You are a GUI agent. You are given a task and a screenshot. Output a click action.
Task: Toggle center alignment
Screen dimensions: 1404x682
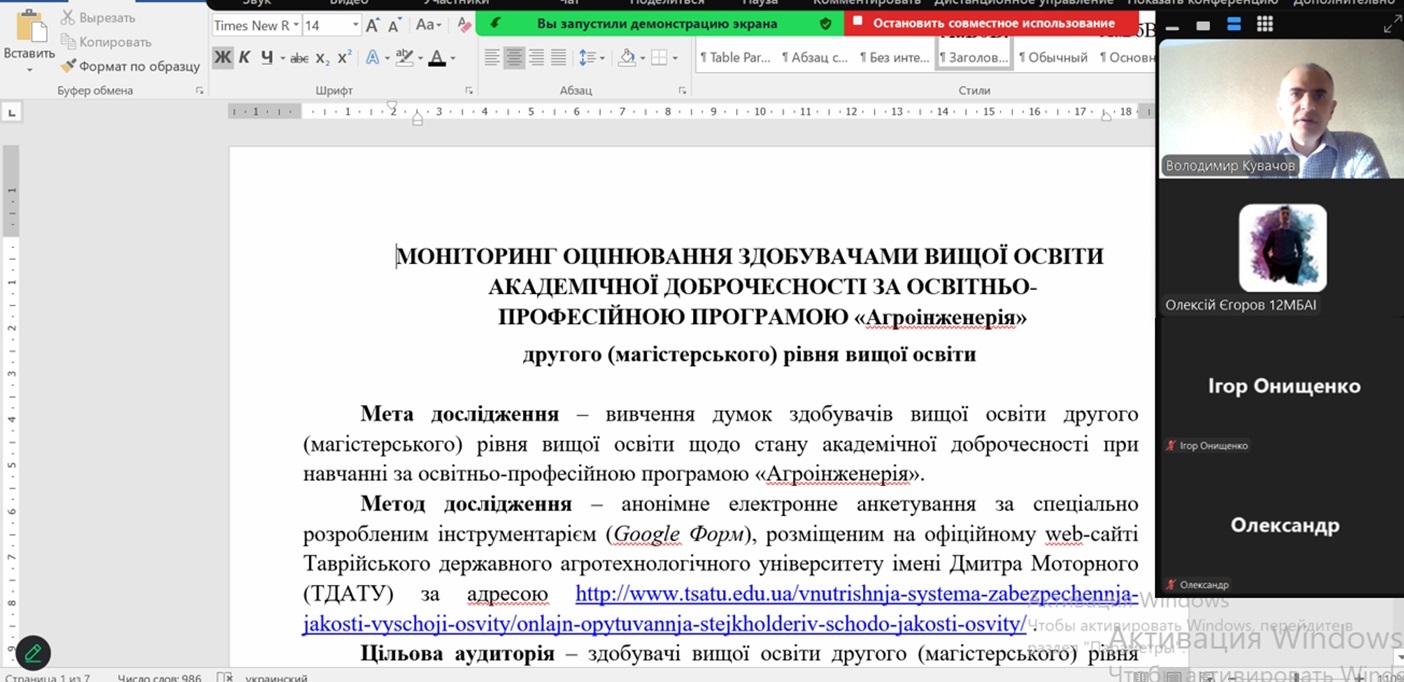tap(514, 58)
